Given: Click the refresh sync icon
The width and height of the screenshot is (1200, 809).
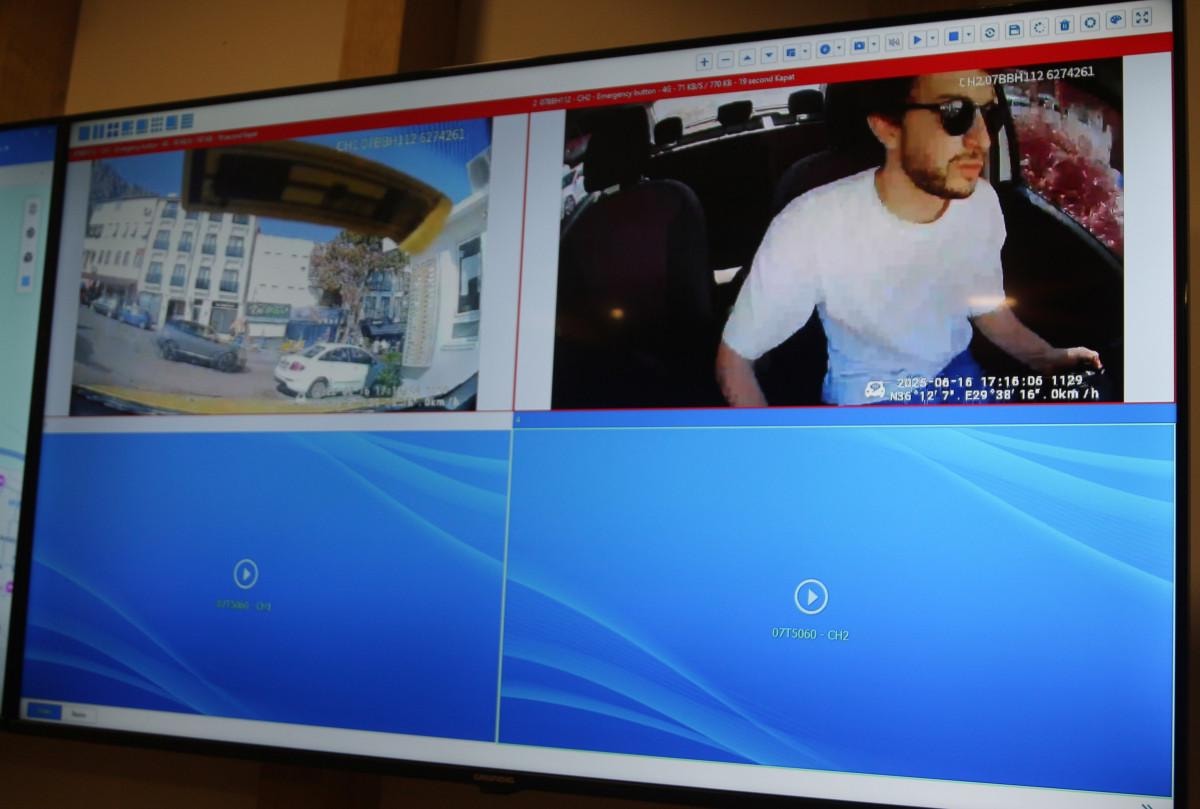Looking at the screenshot, I should 989,33.
